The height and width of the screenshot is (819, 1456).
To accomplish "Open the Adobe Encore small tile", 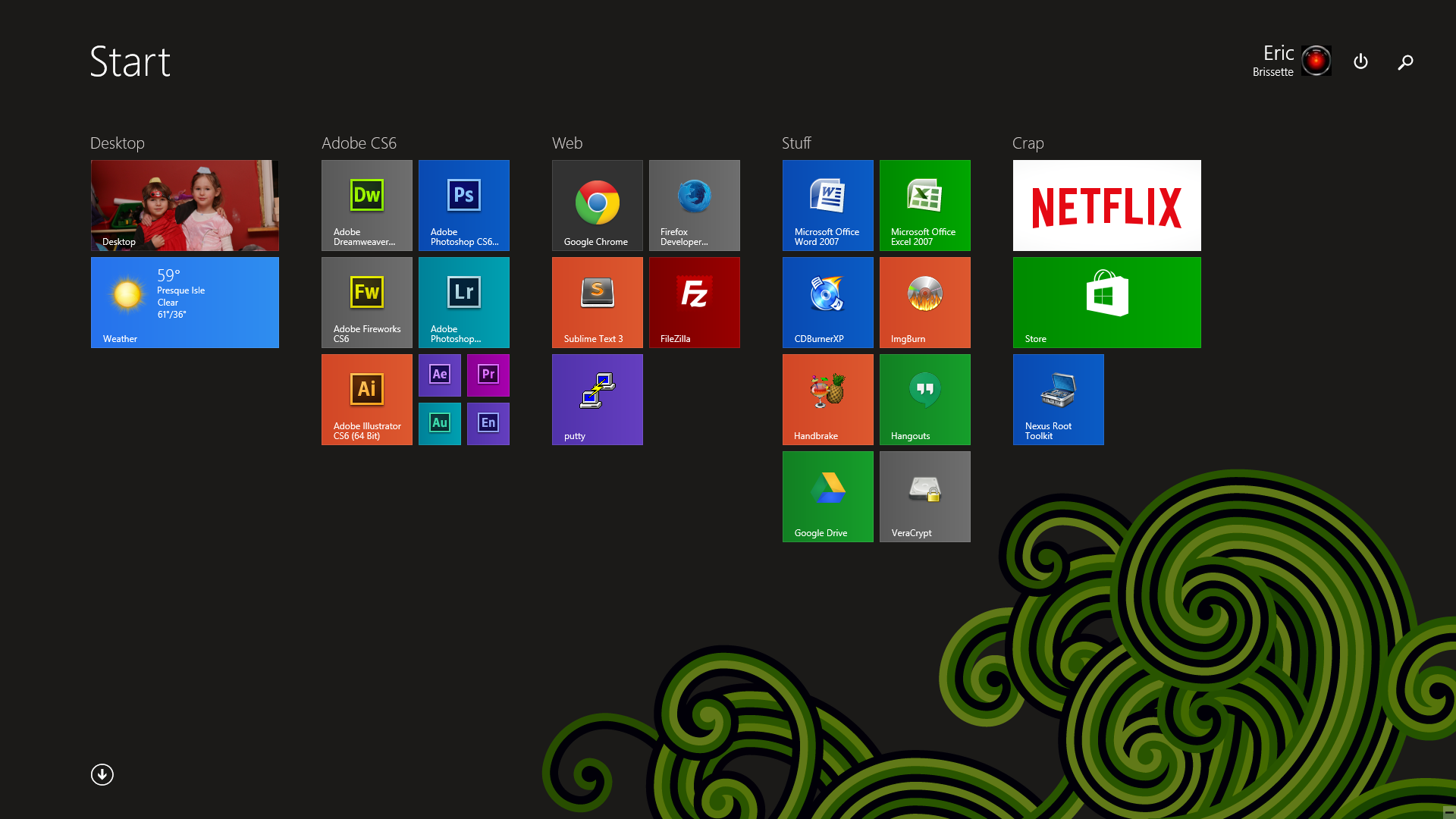I will [x=488, y=424].
